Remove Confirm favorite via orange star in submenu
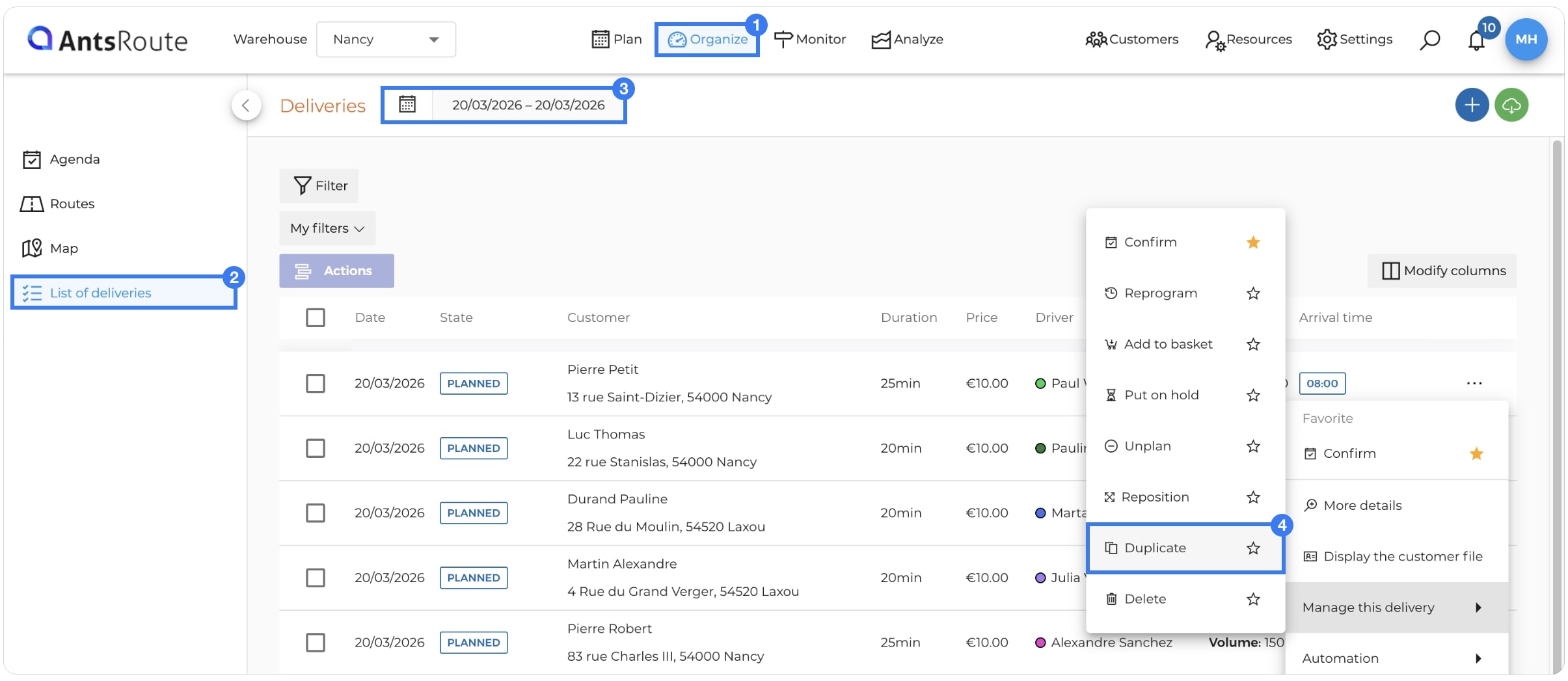The width and height of the screenshot is (1568, 681). (1253, 243)
